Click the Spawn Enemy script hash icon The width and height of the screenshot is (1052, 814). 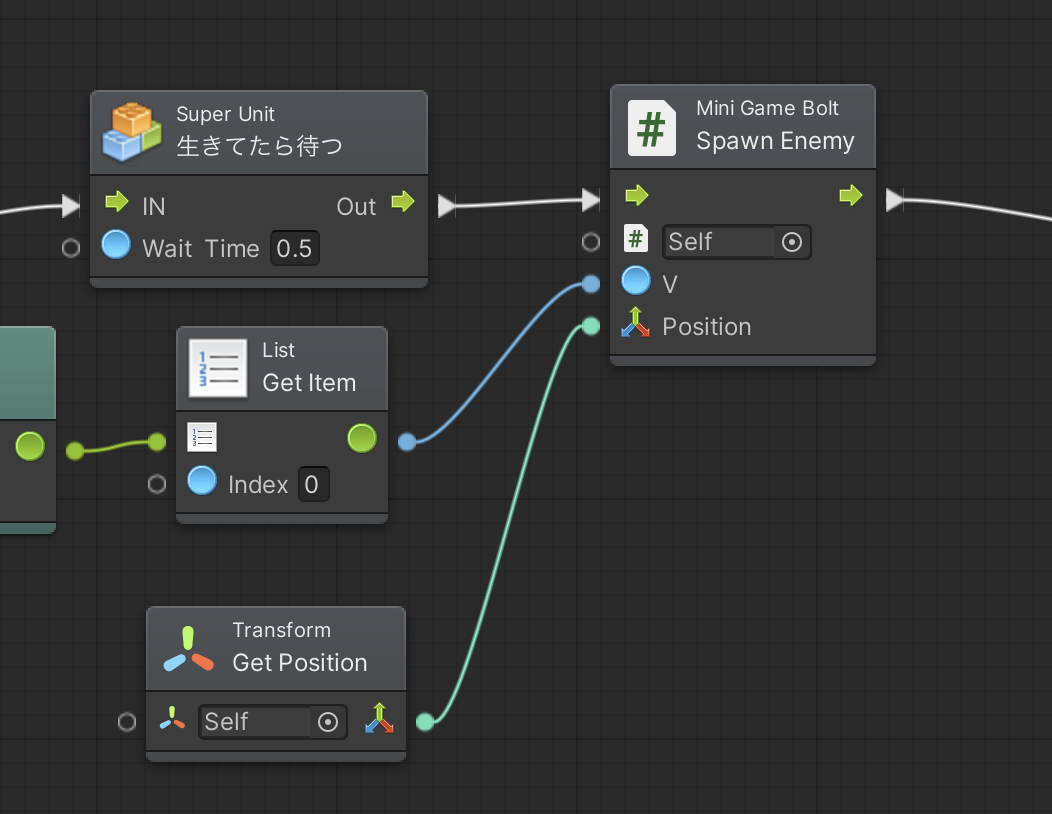tap(651, 128)
